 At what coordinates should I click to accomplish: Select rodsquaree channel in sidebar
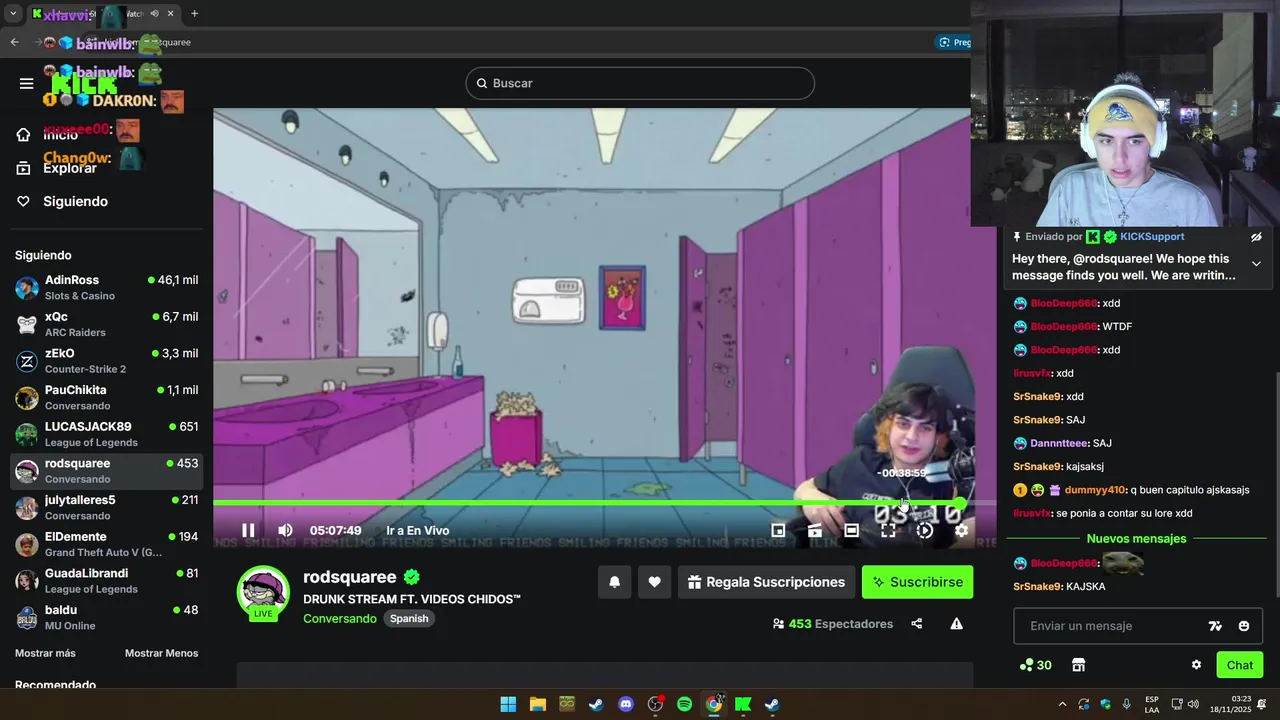[106, 471]
